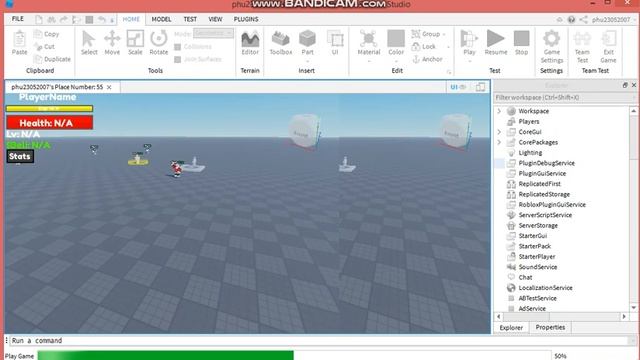
Task: Click Explorer down scroll arrow
Action: pos(633,308)
